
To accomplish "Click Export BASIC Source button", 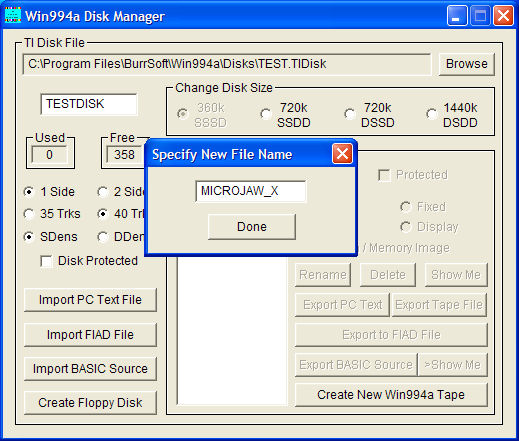I will coord(356,365).
